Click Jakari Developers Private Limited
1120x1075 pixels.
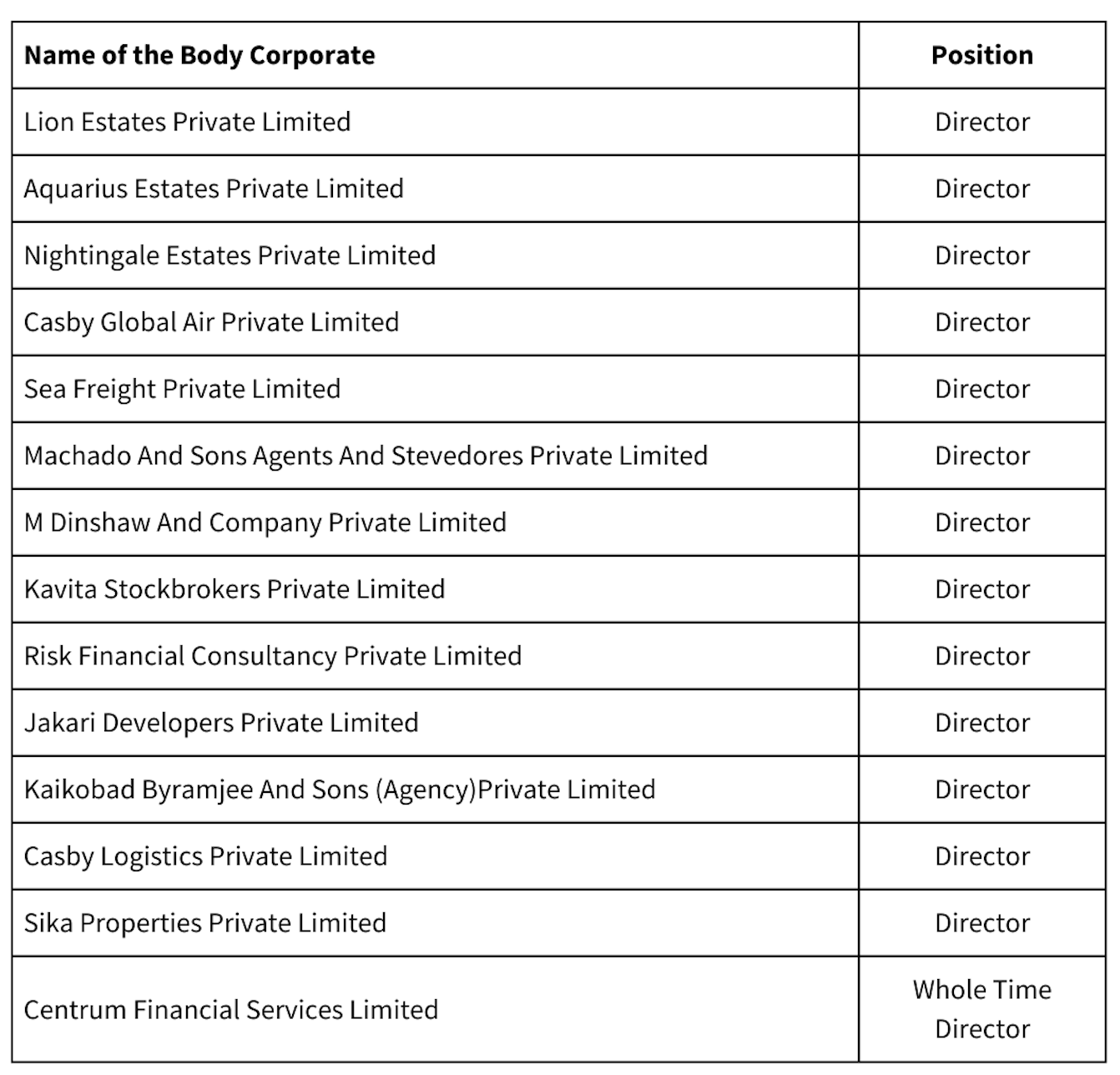(x=221, y=723)
